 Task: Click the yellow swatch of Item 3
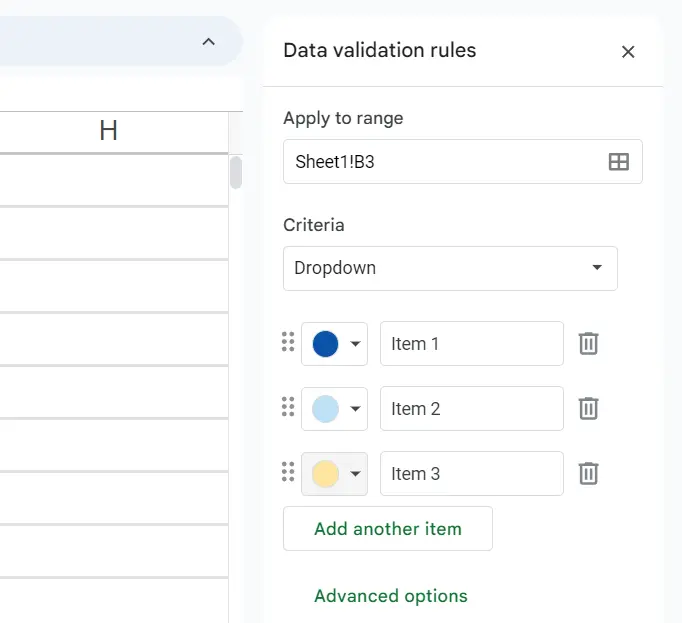(325, 473)
